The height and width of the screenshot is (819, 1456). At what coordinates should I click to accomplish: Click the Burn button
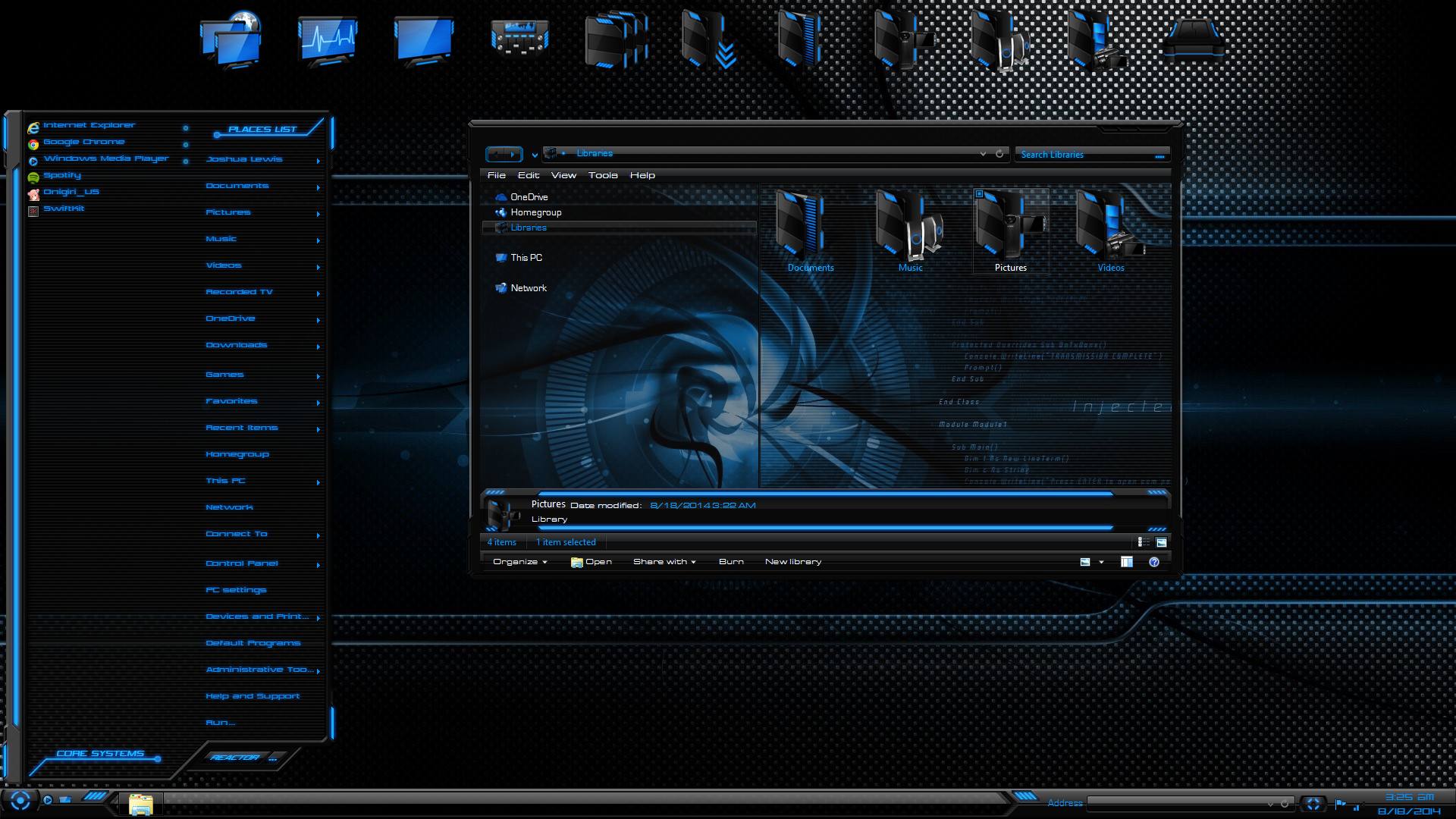point(731,562)
